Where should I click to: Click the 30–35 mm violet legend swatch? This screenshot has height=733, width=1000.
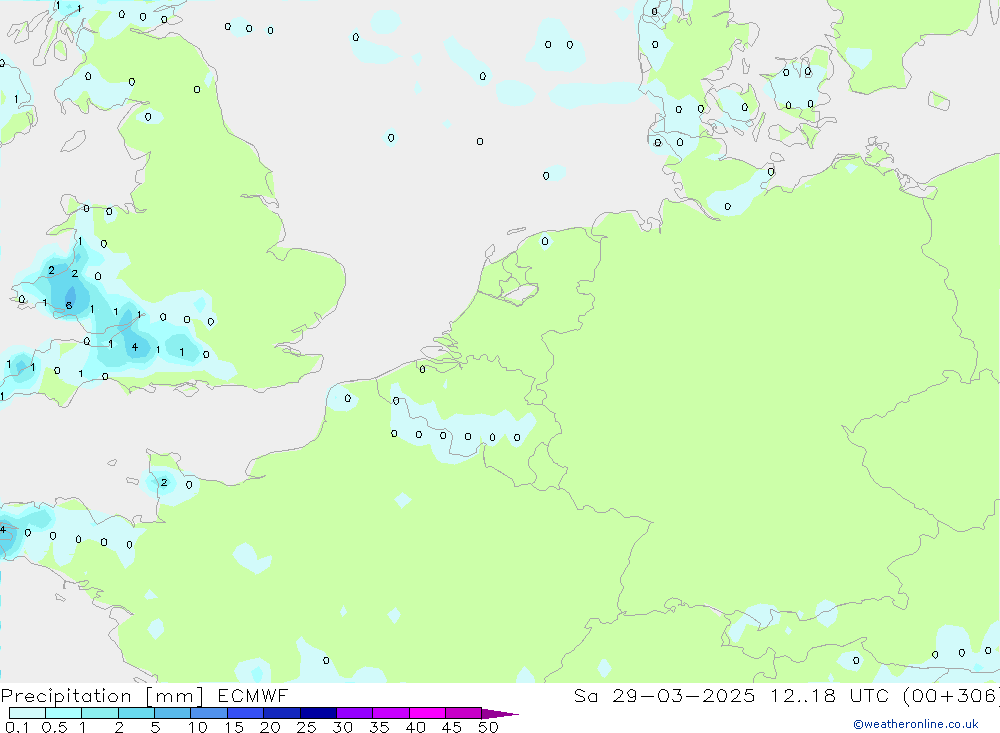355,713
